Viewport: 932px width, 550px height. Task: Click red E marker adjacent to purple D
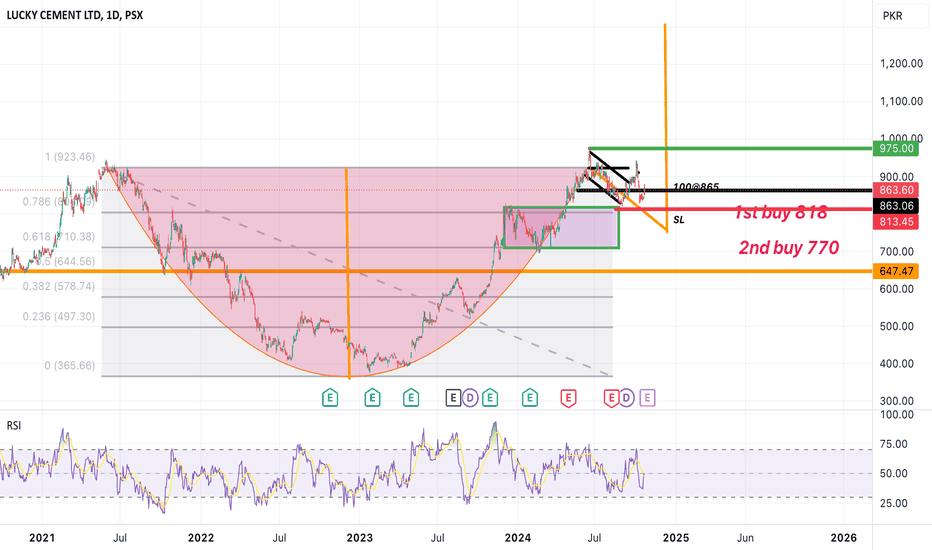coord(611,398)
